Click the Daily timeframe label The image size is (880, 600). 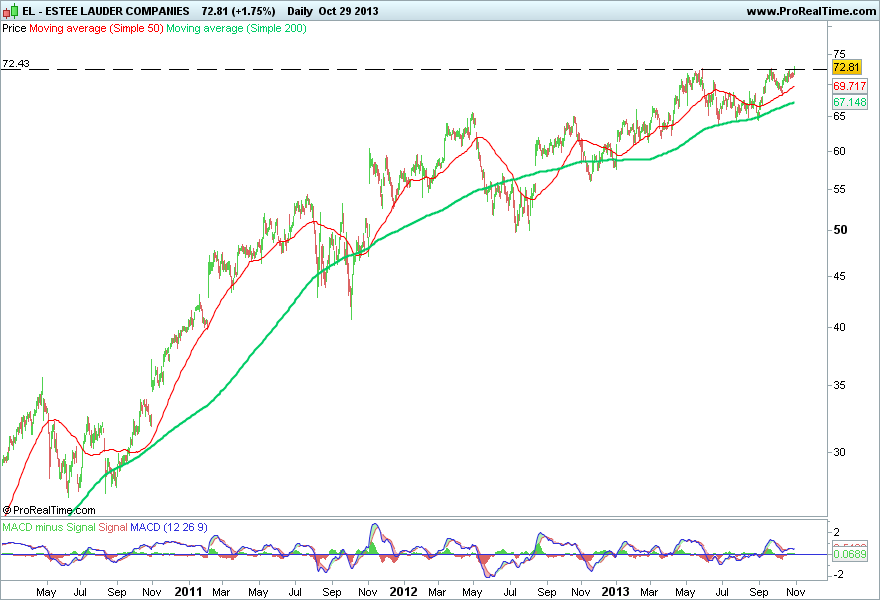300,11
